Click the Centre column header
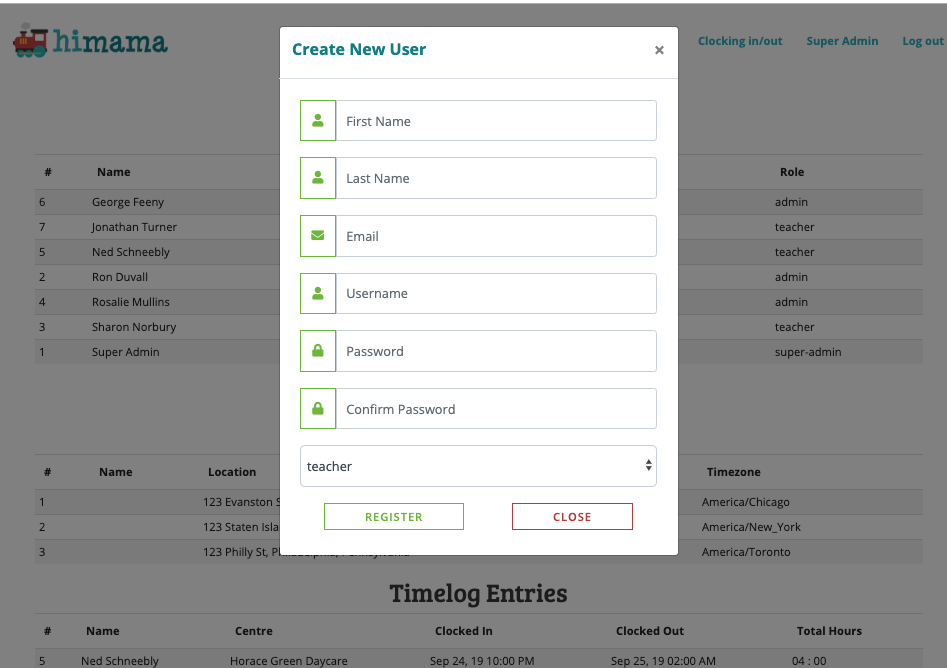Image resolution: width=947 pixels, height=668 pixels. (254, 631)
